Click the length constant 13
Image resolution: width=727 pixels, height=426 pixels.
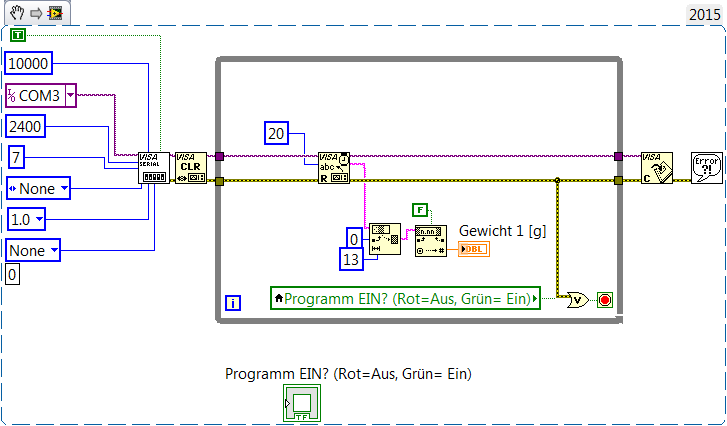(351, 259)
